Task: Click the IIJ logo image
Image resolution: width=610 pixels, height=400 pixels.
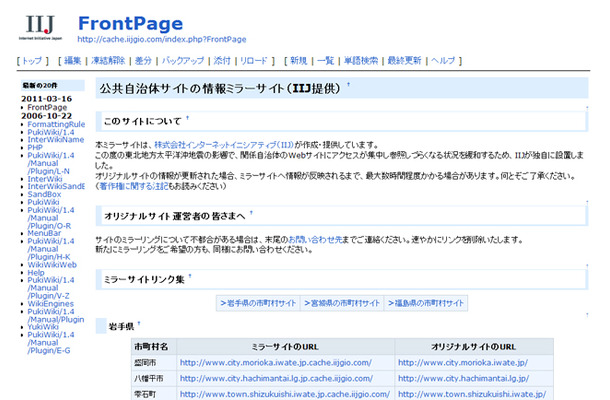Action: (40, 28)
